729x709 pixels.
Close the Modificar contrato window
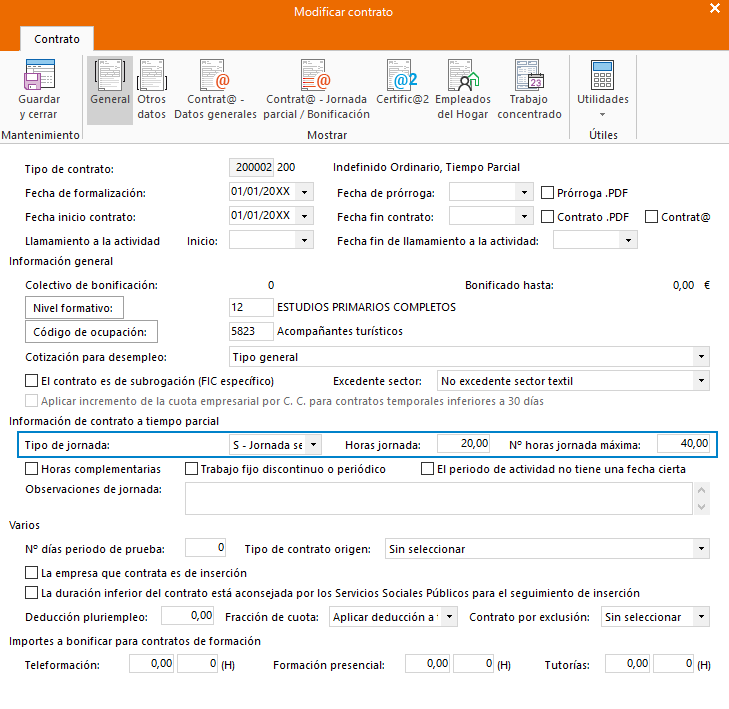(715, 8)
